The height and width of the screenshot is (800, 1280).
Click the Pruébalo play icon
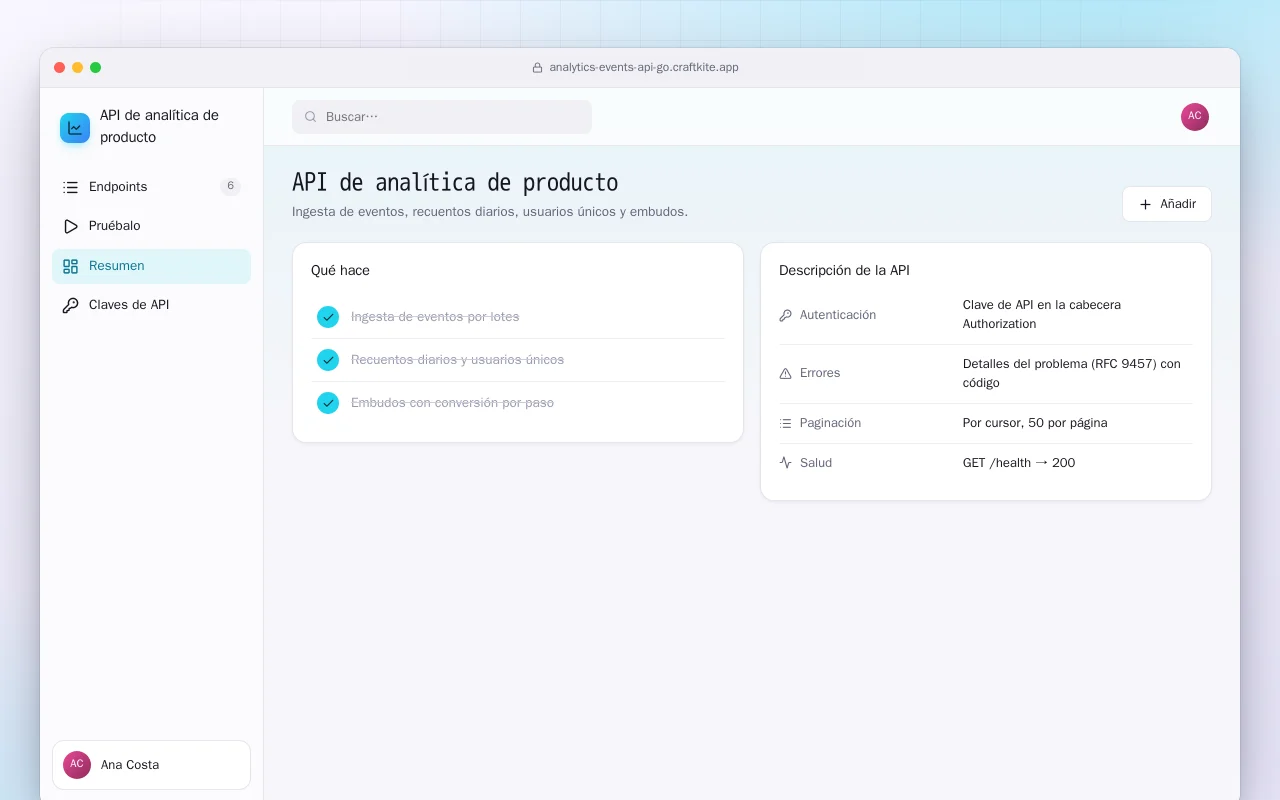(x=70, y=226)
